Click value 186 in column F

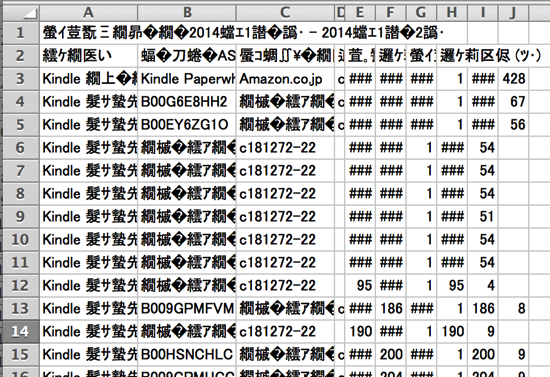click(x=390, y=308)
